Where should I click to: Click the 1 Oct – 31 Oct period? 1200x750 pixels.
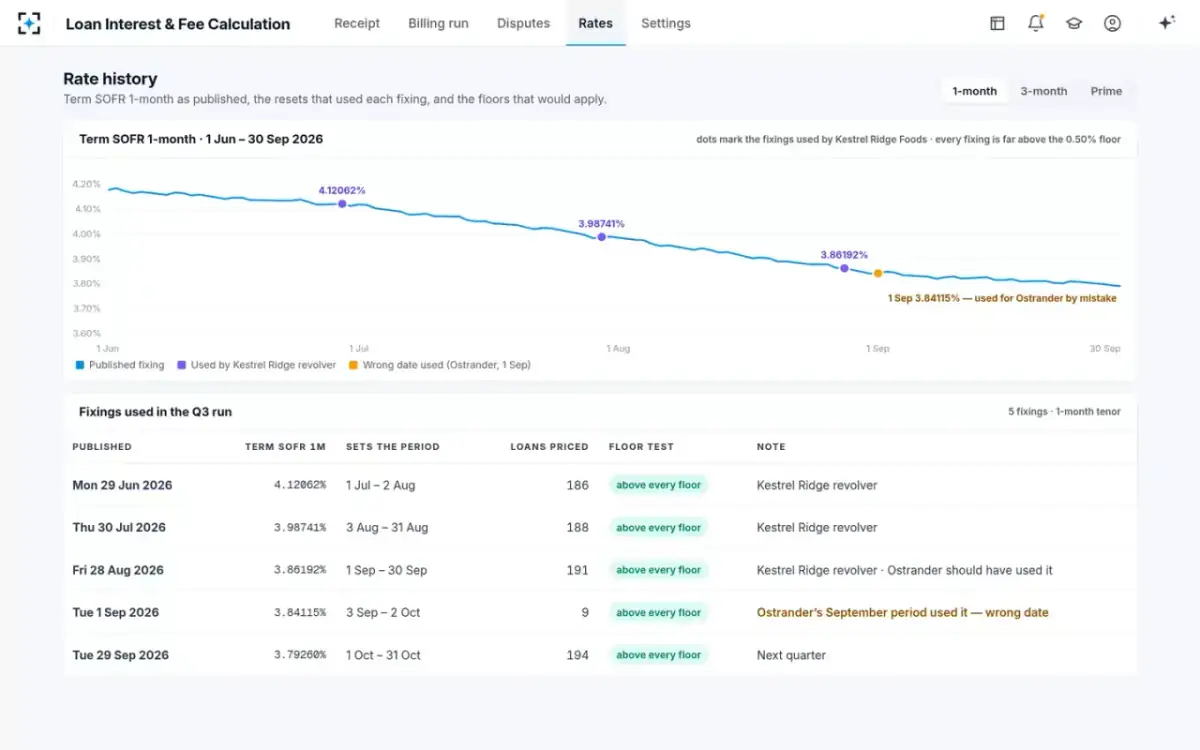[x=383, y=655]
